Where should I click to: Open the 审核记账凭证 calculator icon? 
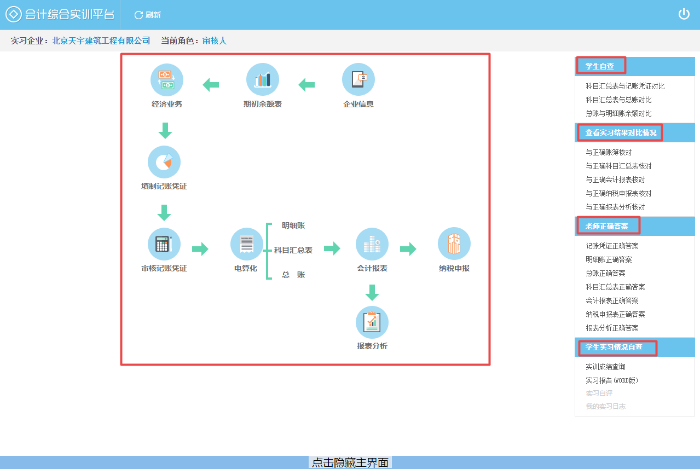point(163,244)
